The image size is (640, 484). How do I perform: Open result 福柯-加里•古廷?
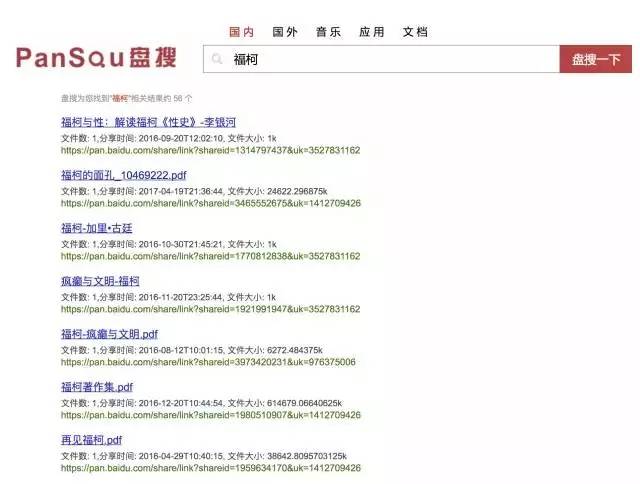tap(97, 228)
